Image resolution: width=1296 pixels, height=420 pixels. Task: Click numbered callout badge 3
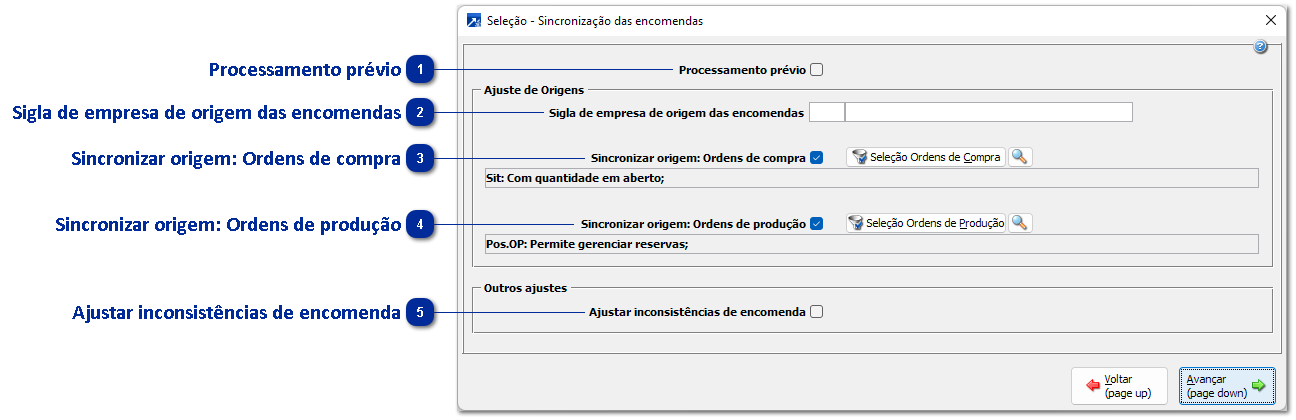[x=421, y=159]
